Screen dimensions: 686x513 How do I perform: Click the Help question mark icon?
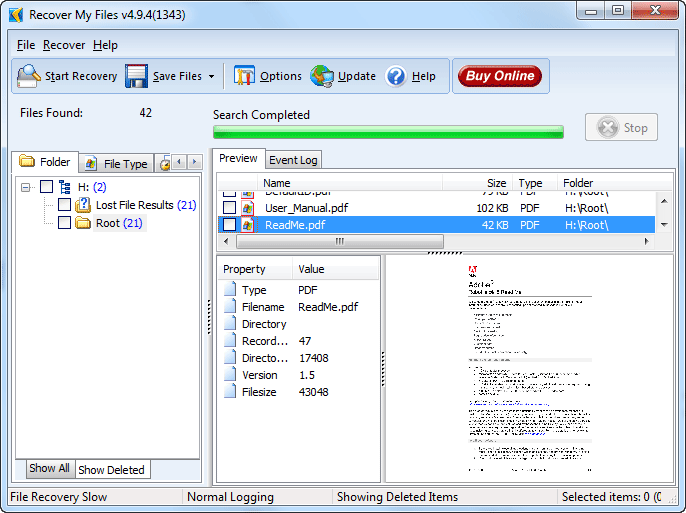(396, 76)
